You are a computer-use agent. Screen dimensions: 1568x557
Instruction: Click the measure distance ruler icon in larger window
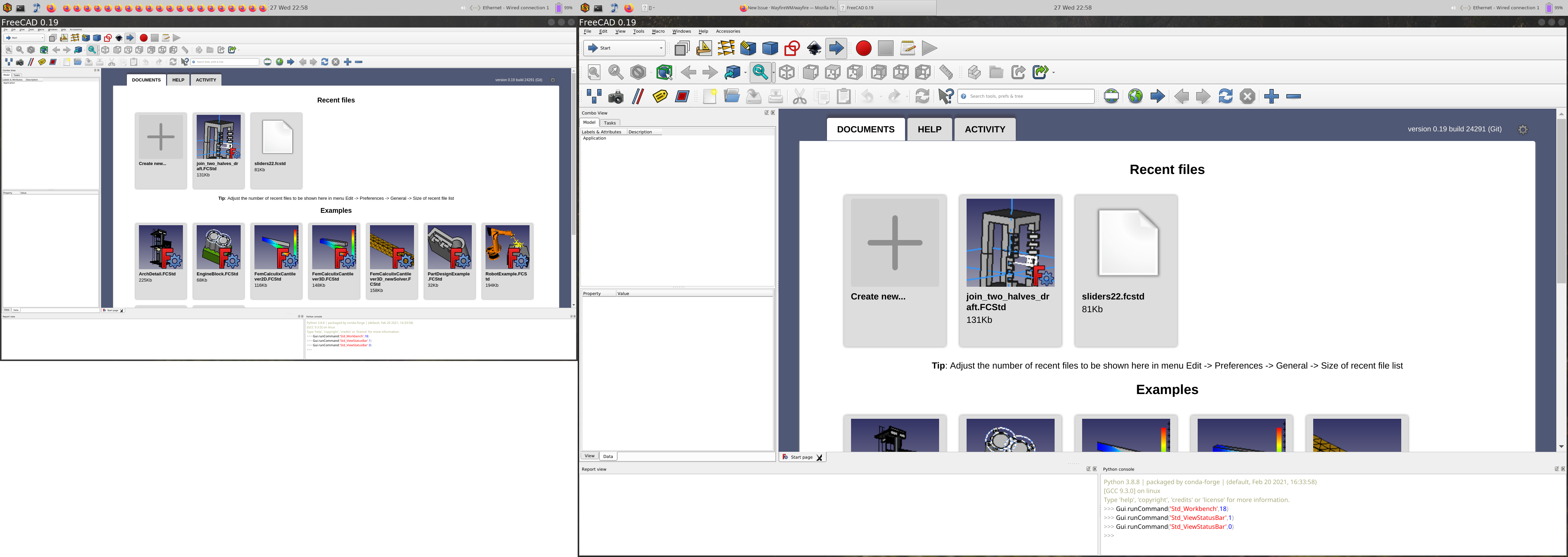[946, 73]
